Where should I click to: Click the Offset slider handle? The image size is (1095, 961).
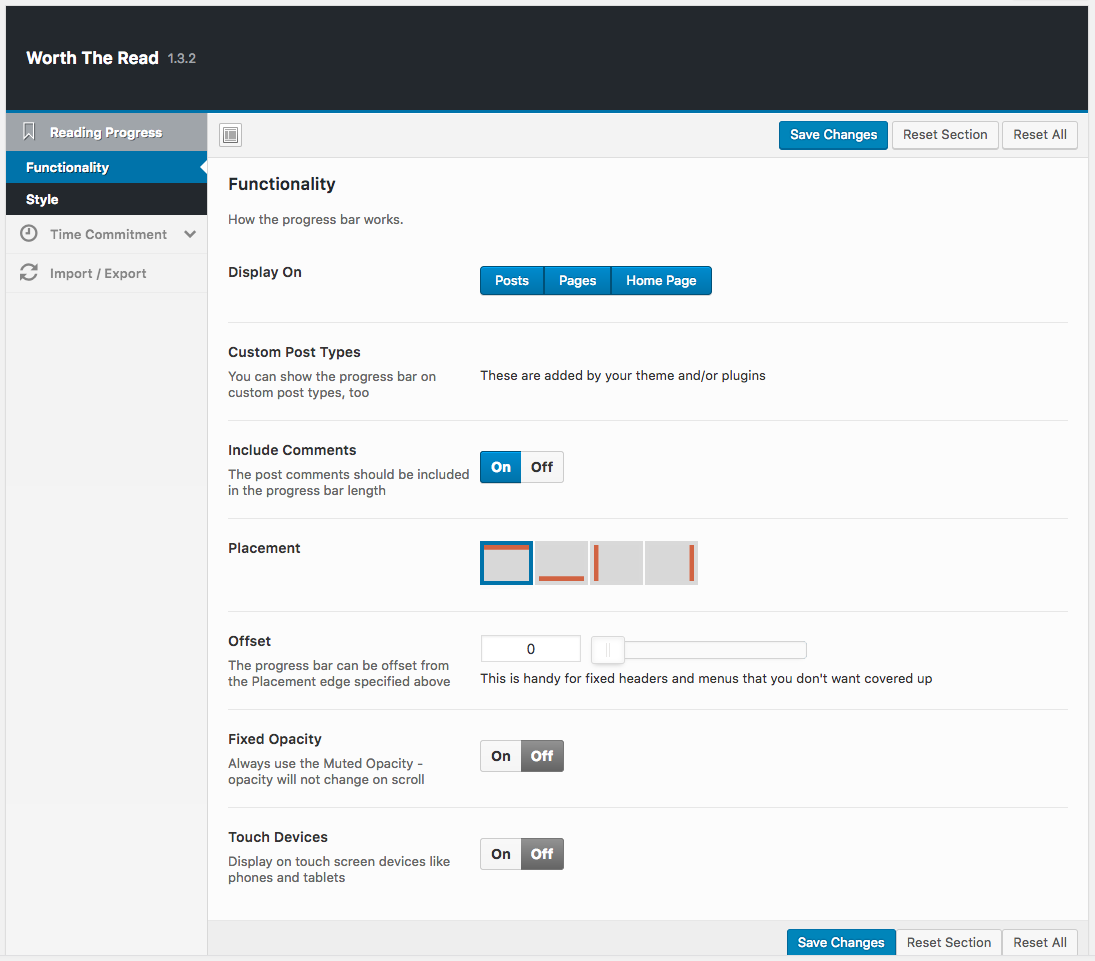(x=608, y=650)
